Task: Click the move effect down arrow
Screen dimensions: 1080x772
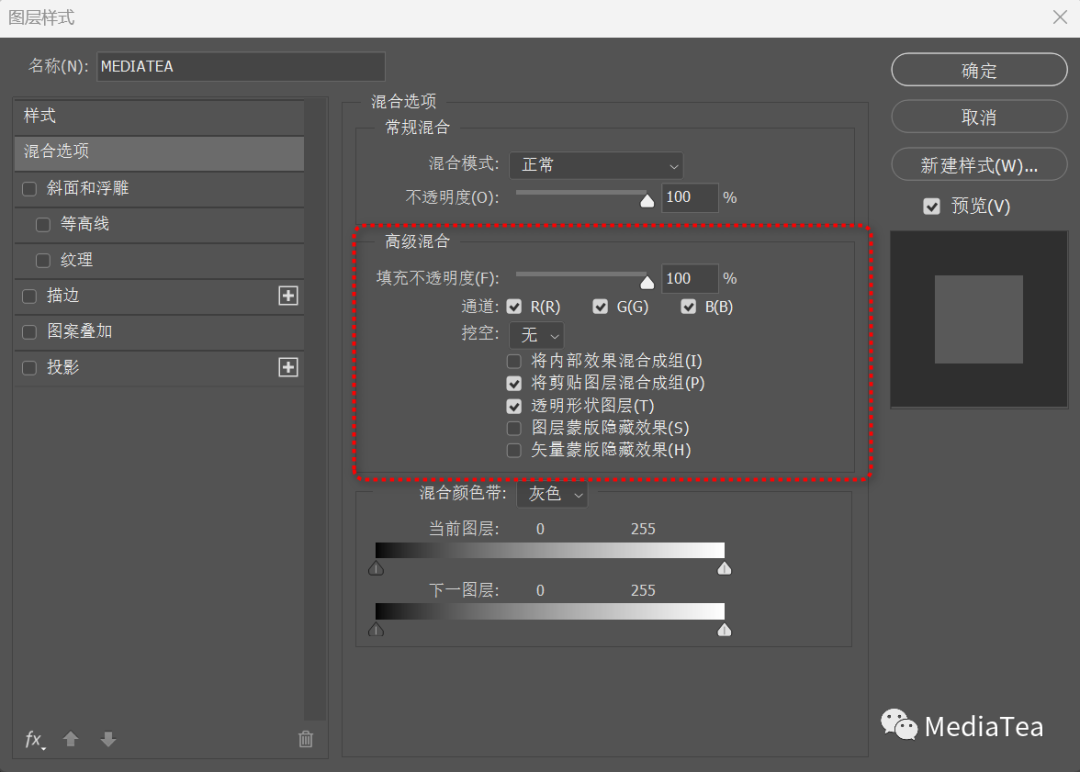Action: 107,739
